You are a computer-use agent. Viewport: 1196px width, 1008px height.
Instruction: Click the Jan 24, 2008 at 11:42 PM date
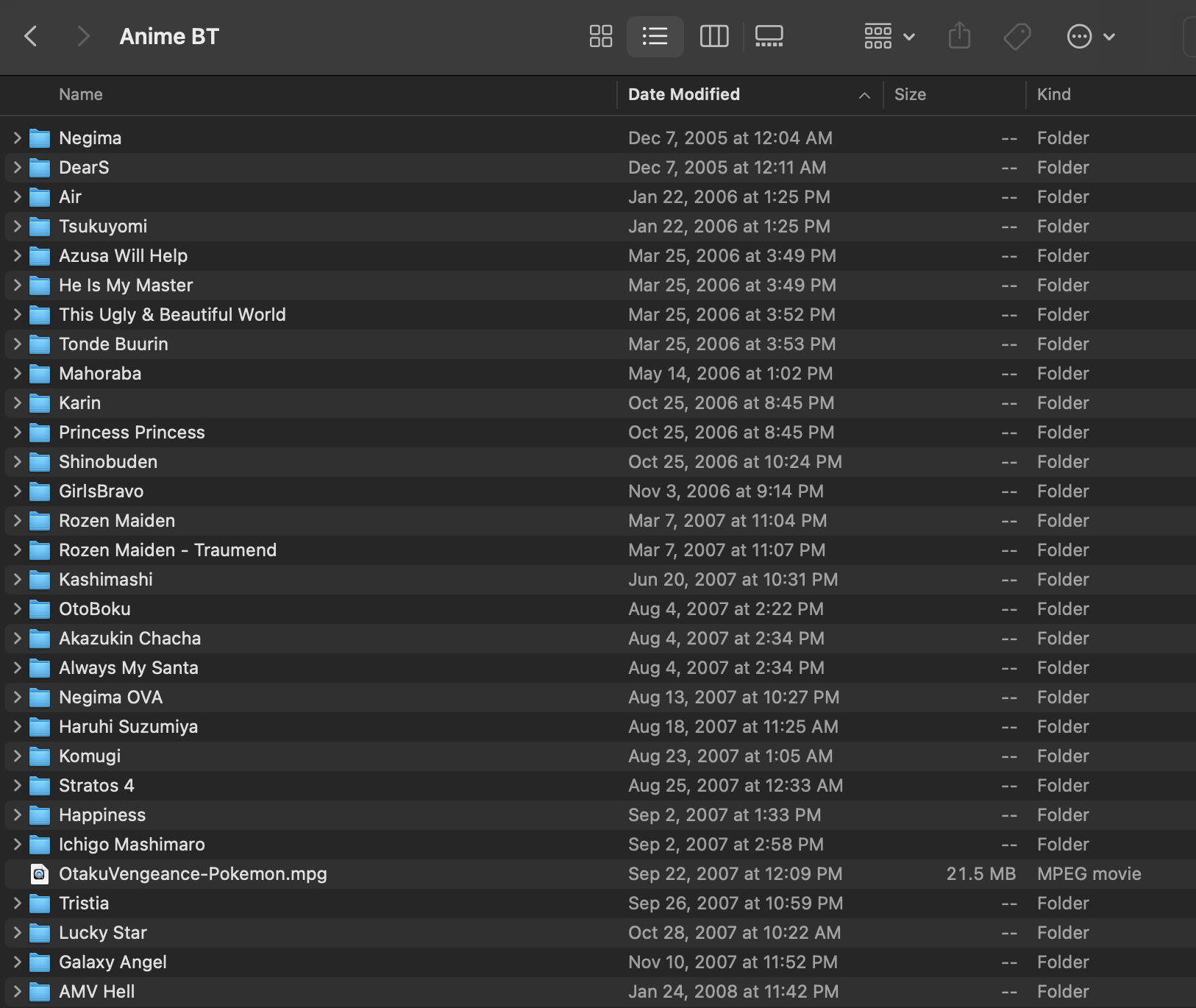[733, 991]
